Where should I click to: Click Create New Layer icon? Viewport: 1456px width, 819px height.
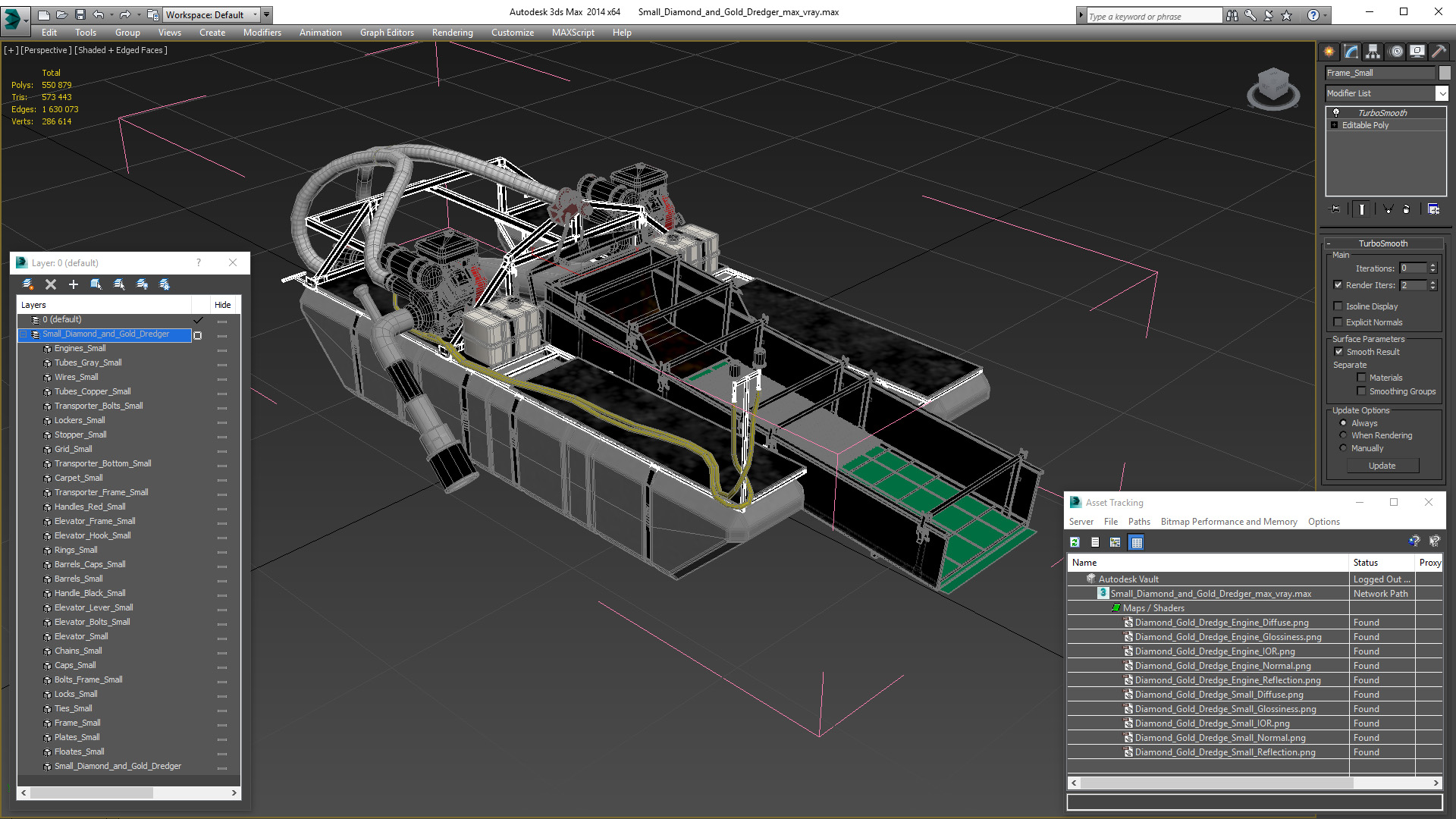[28, 284]
